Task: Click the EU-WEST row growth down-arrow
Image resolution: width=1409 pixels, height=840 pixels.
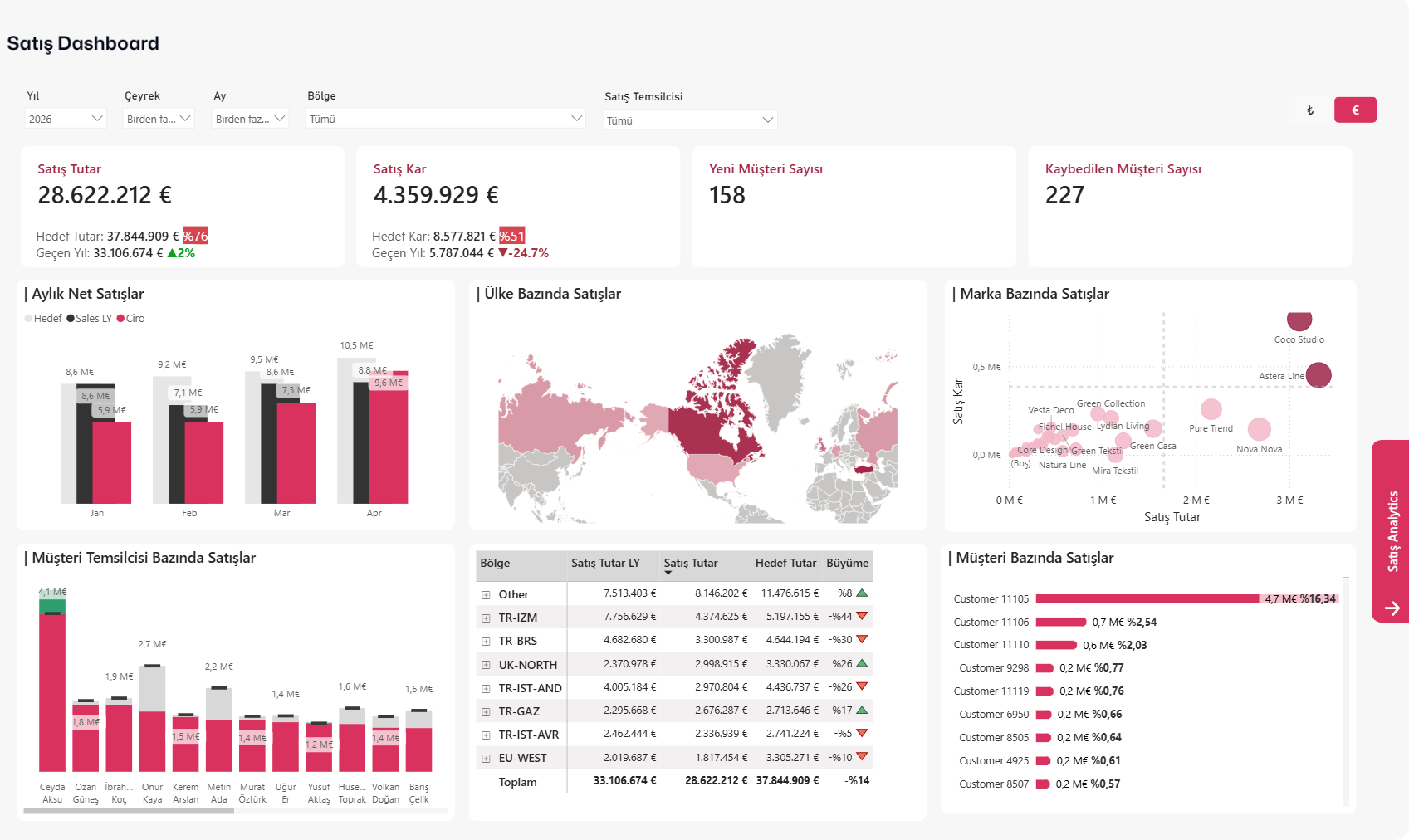Action: [862, 757]
